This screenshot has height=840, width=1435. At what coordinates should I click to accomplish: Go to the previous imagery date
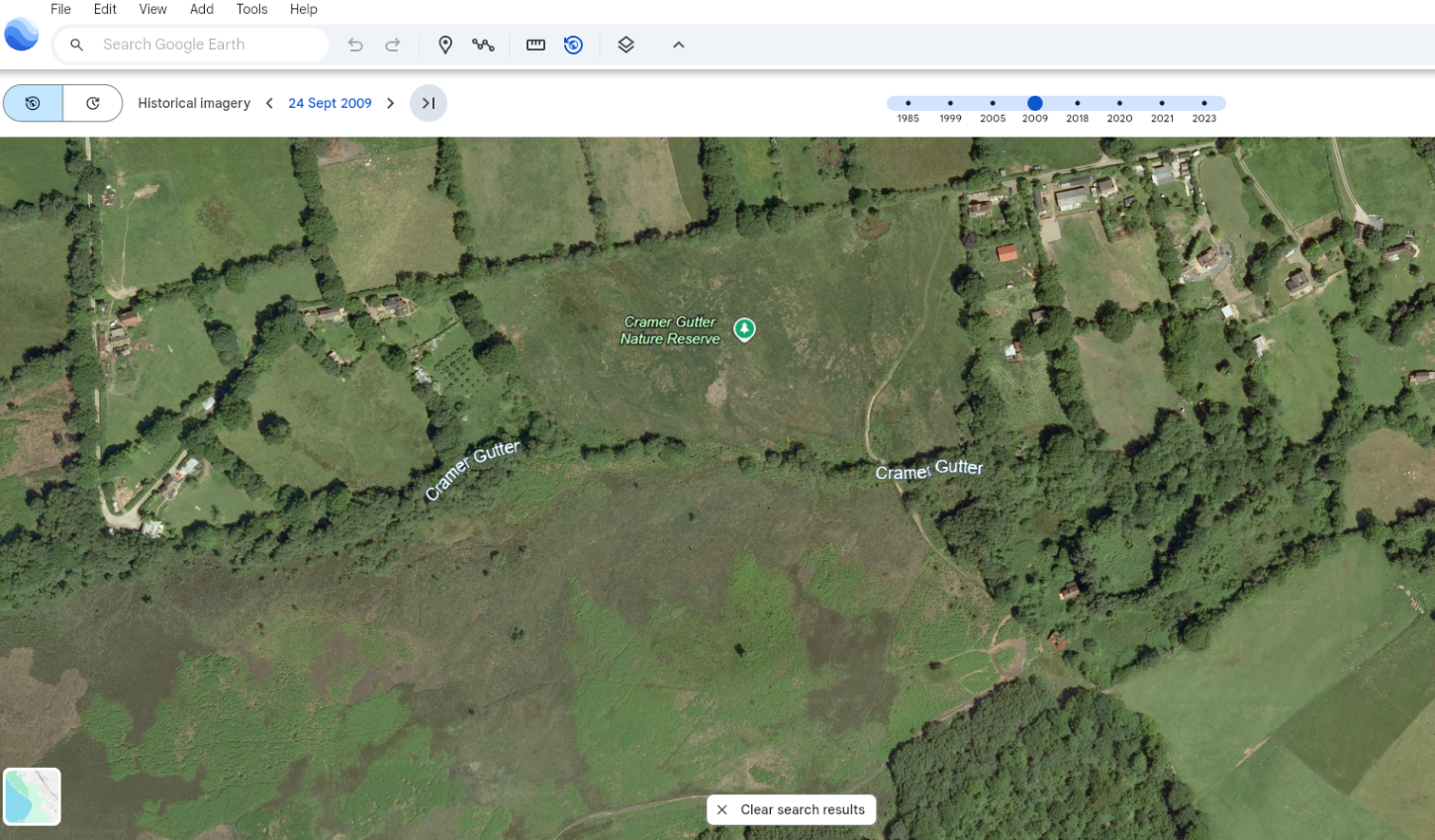269,103
